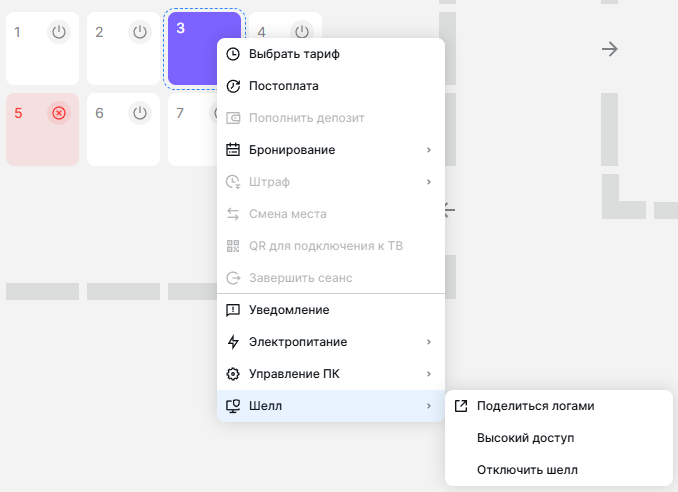Click swap arrows icon beside 'Смена места'
Image resolution: width=678 pixels, height=492 pixels.
point(233,214)
